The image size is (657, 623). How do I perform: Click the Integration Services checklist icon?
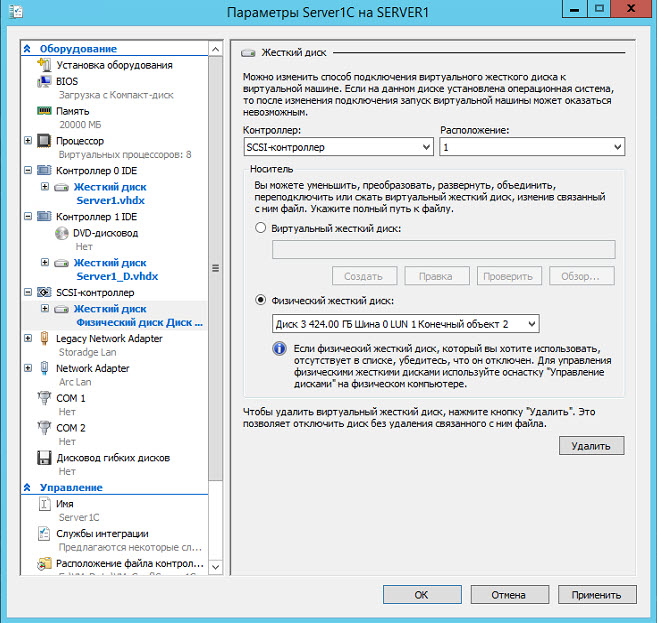44,533
